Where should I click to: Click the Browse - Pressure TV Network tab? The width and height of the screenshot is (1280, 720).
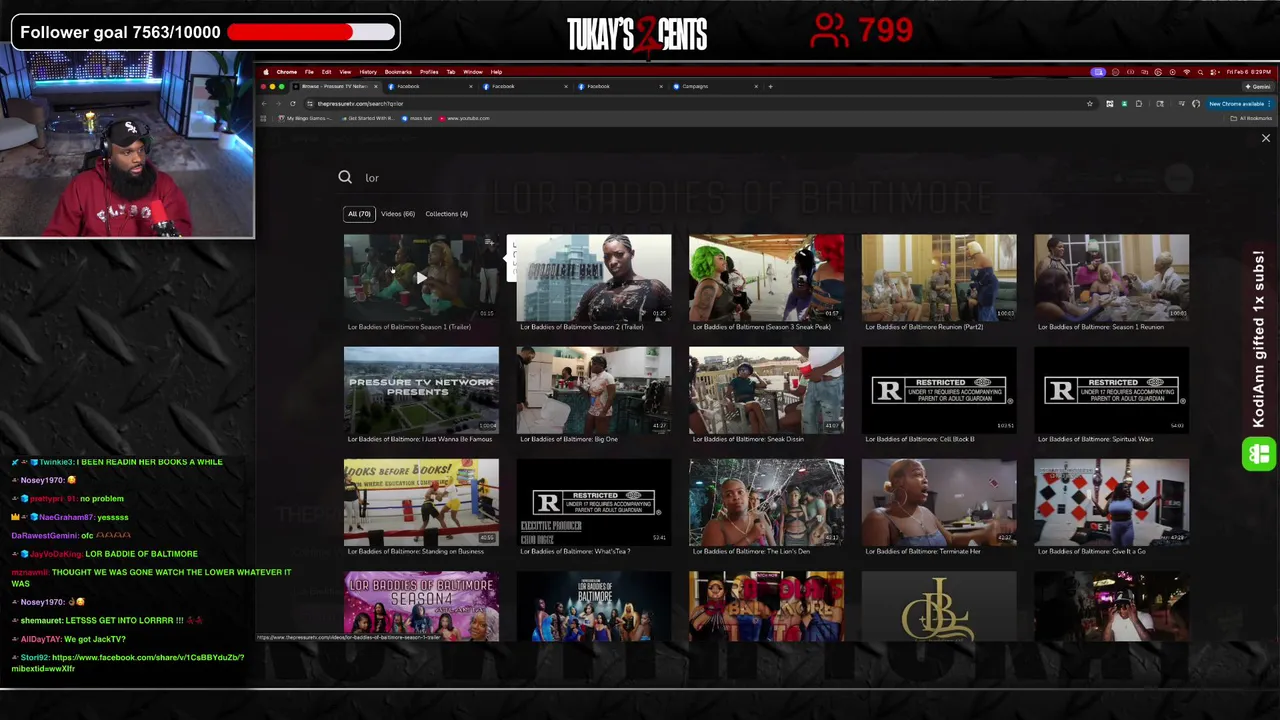point(333,86)
